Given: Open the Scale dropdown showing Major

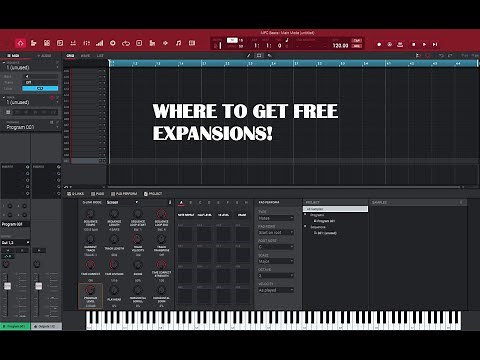Looking at the screenshot, I should tap(276, 261).
